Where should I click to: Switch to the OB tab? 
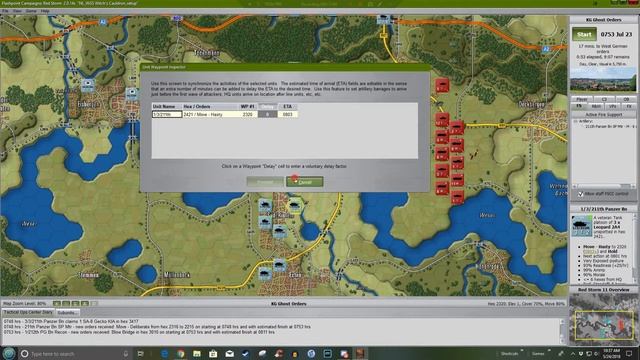tap(626, 99)
